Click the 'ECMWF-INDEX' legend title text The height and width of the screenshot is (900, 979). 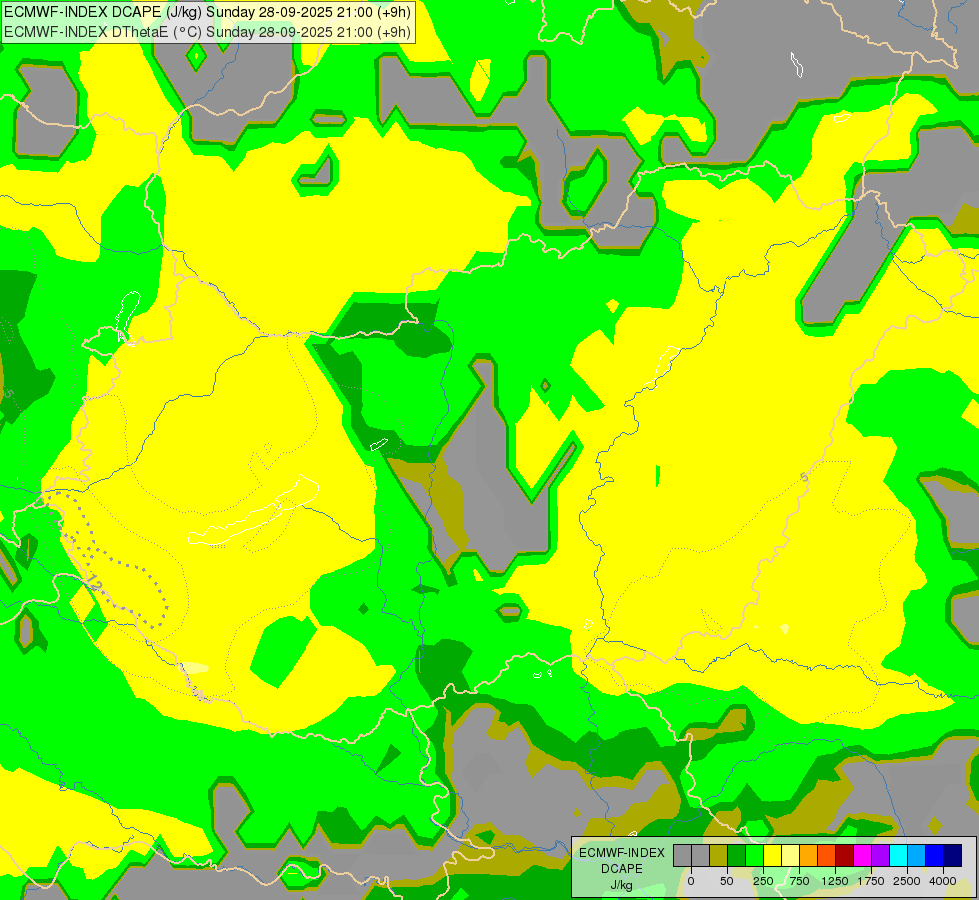point(622,853)
